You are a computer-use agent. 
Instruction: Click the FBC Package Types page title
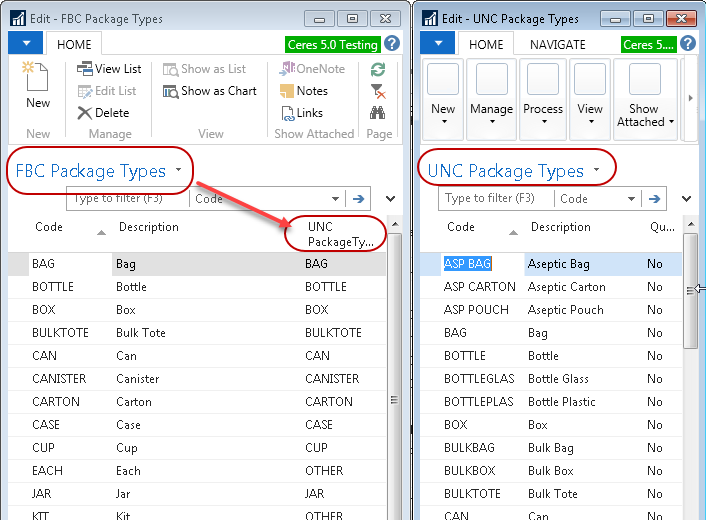91,171
